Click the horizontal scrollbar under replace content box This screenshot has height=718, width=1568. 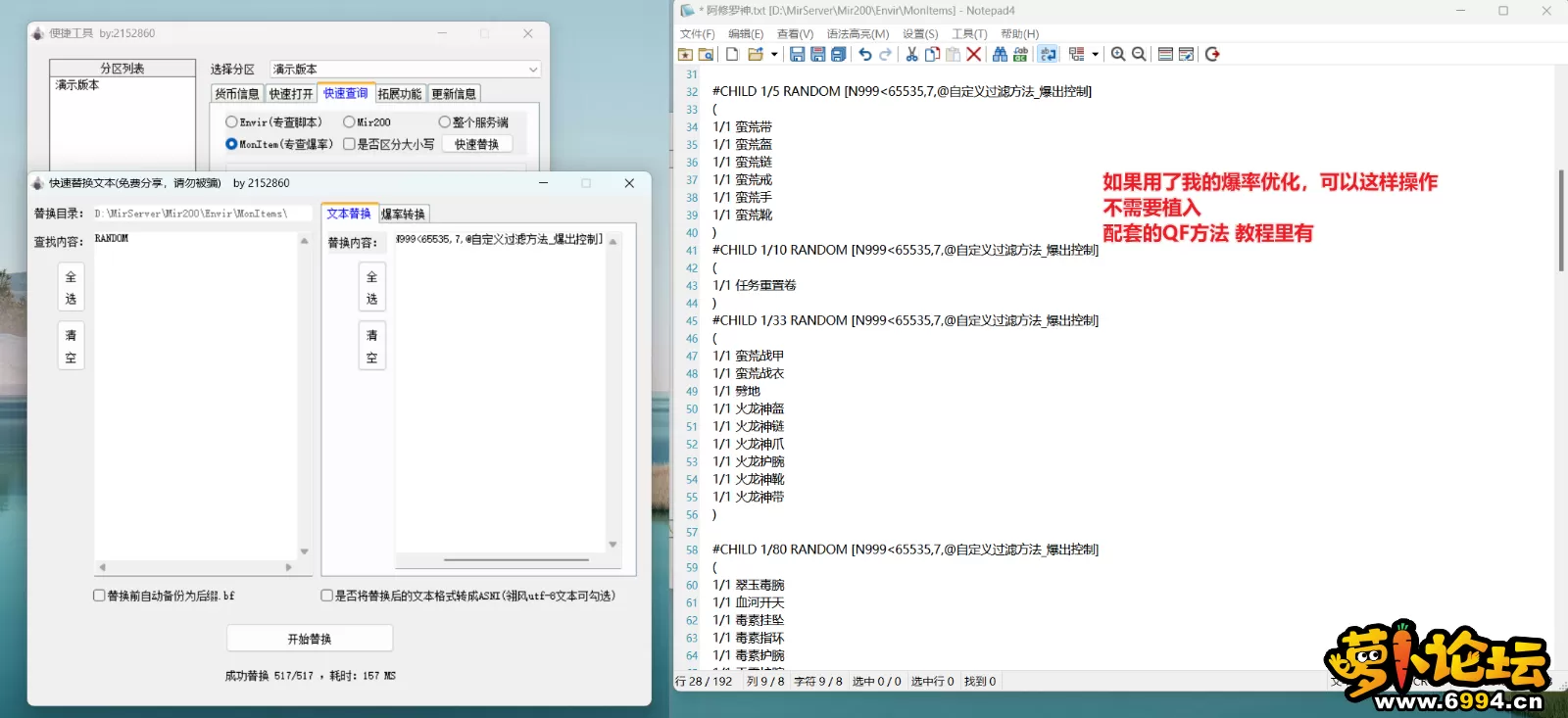516,560
